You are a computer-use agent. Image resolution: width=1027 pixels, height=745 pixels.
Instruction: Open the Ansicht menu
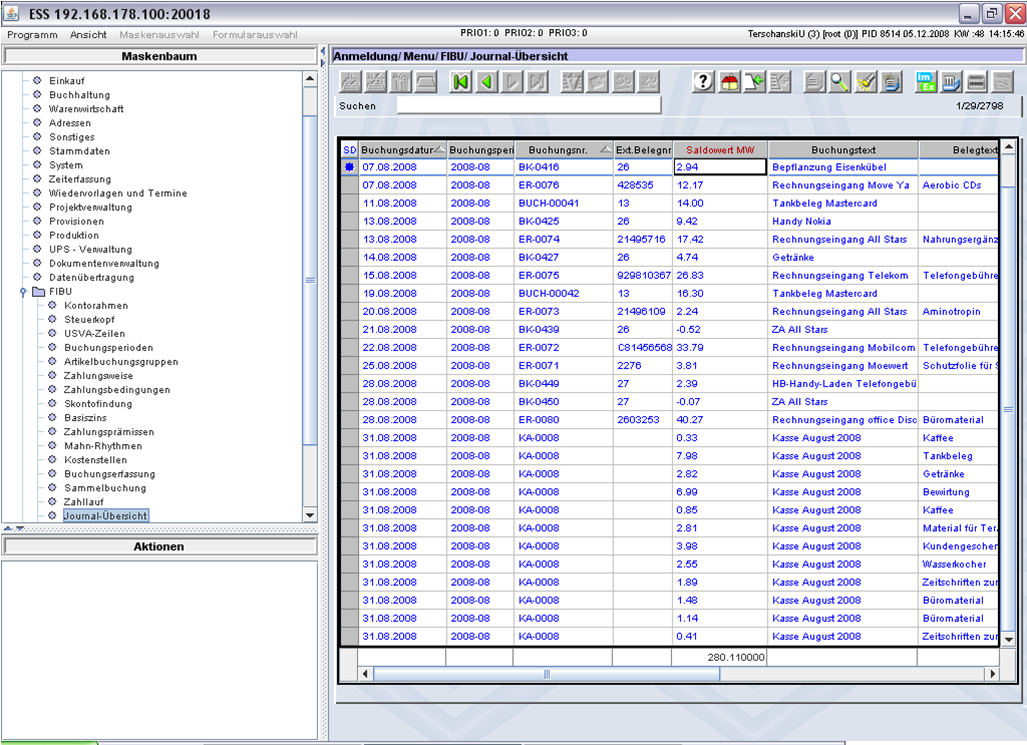[88, 35]
